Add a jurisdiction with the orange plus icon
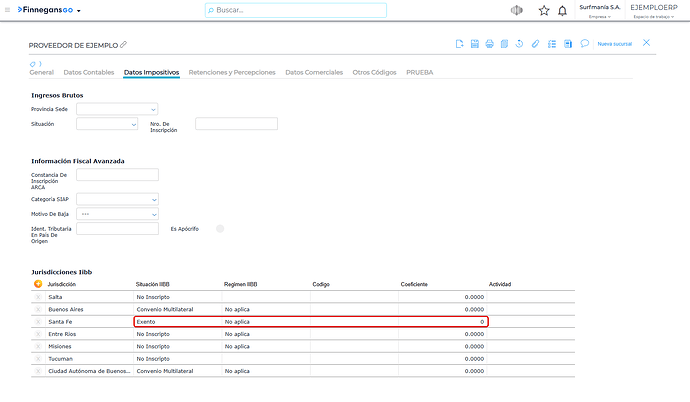The height and width of the screenshot is (402, 690). [38, 284]
